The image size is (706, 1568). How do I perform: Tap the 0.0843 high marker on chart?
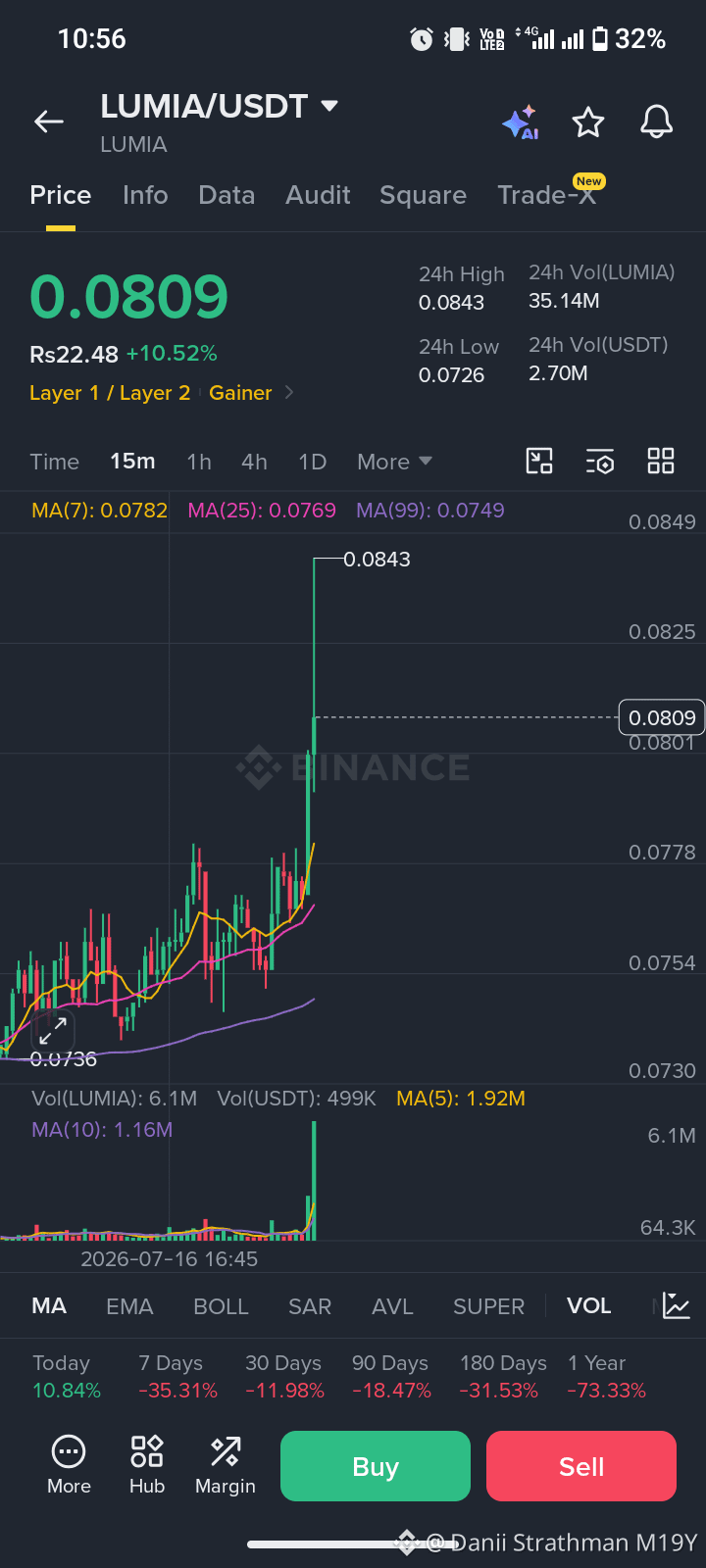(377, 560)
